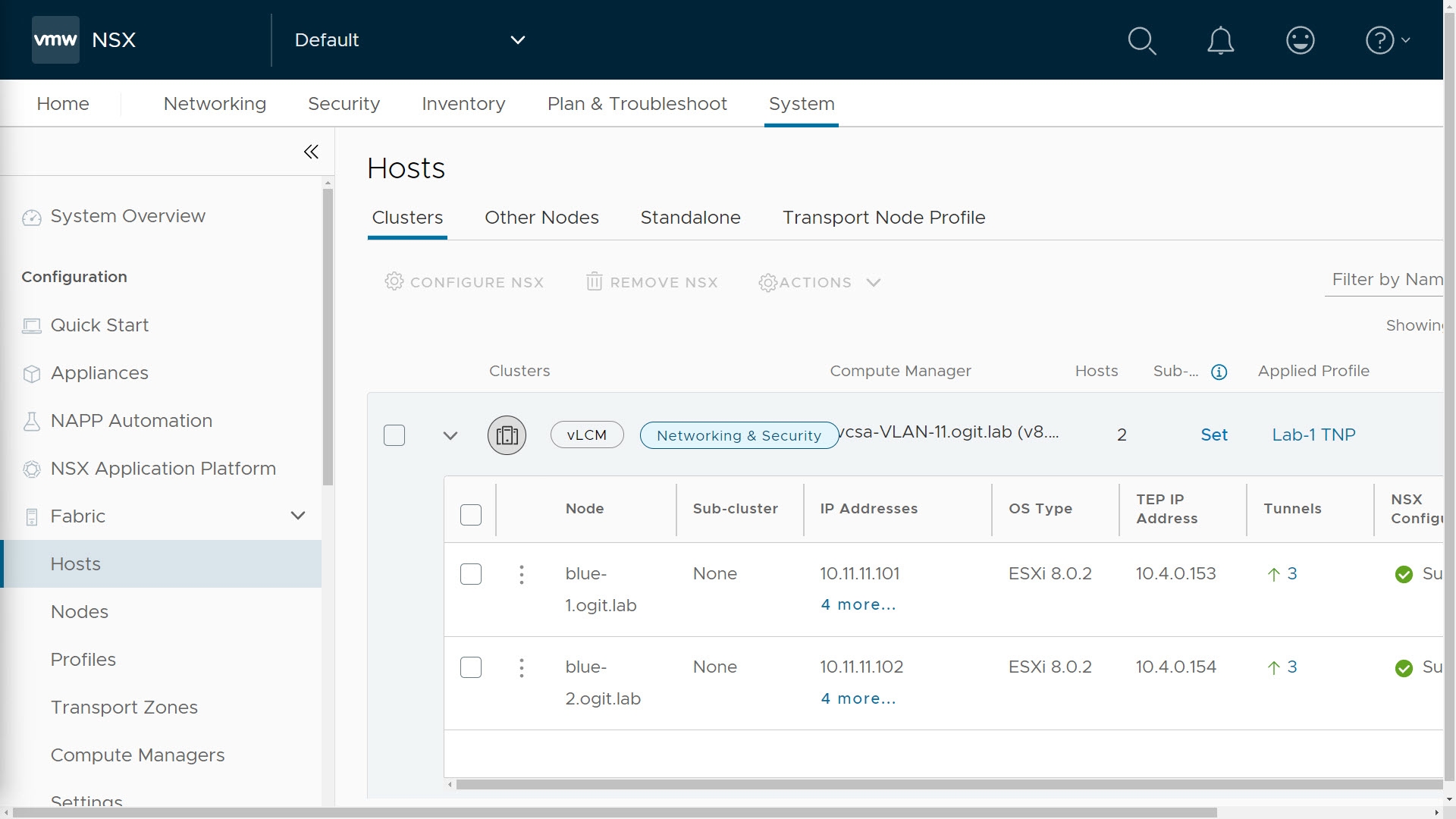
Task: Click the 4 more link under 10.11.11.101
Action: coord(858,604)
